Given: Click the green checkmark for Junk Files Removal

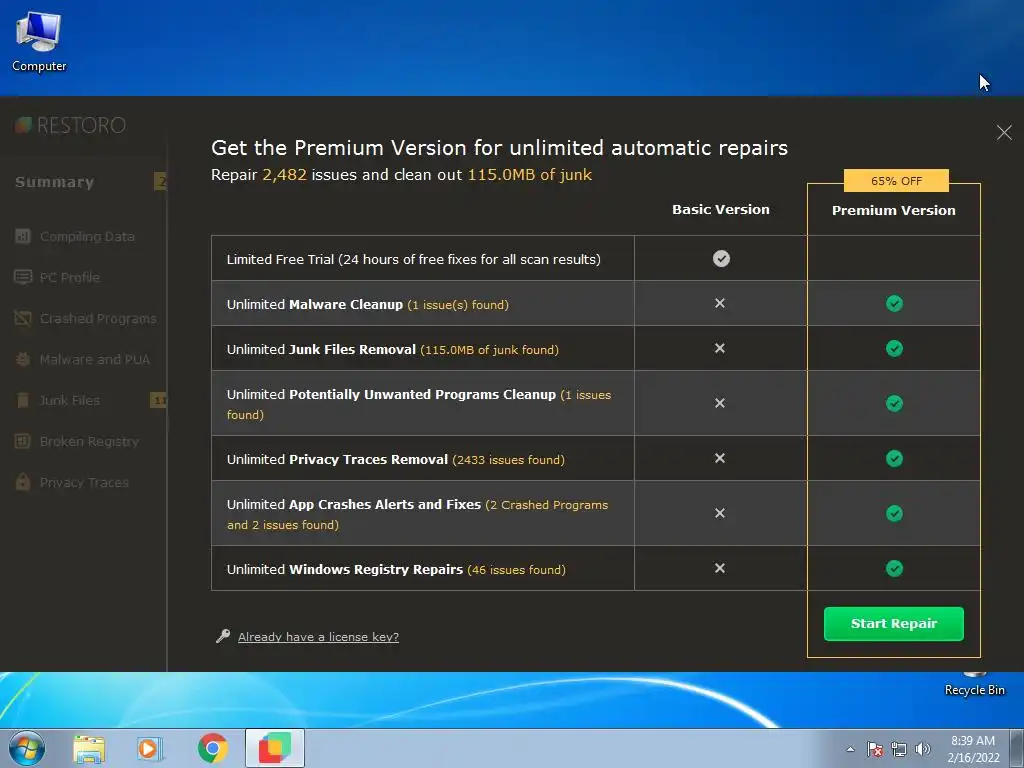Looking at the screenshot, I should [x=894, y=349].
